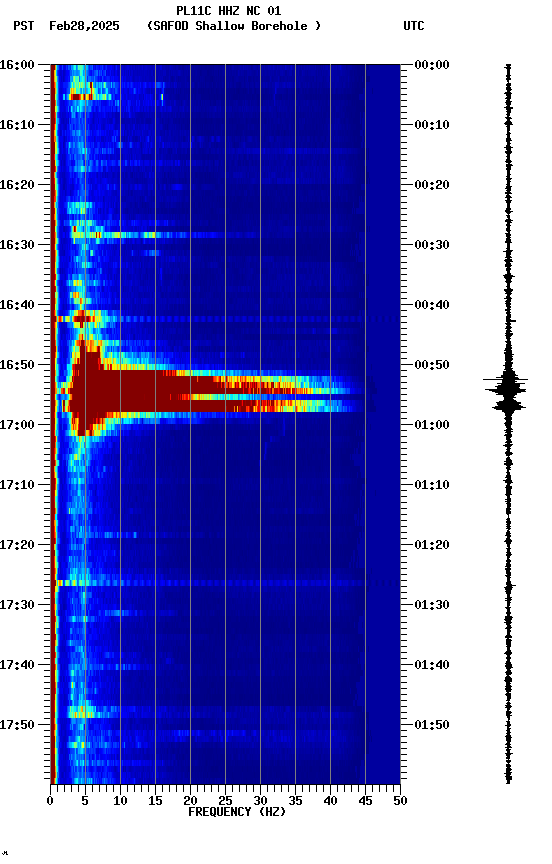Click the 00:10 UTC time label
This screenshot has height=864, width=552.
432,125
